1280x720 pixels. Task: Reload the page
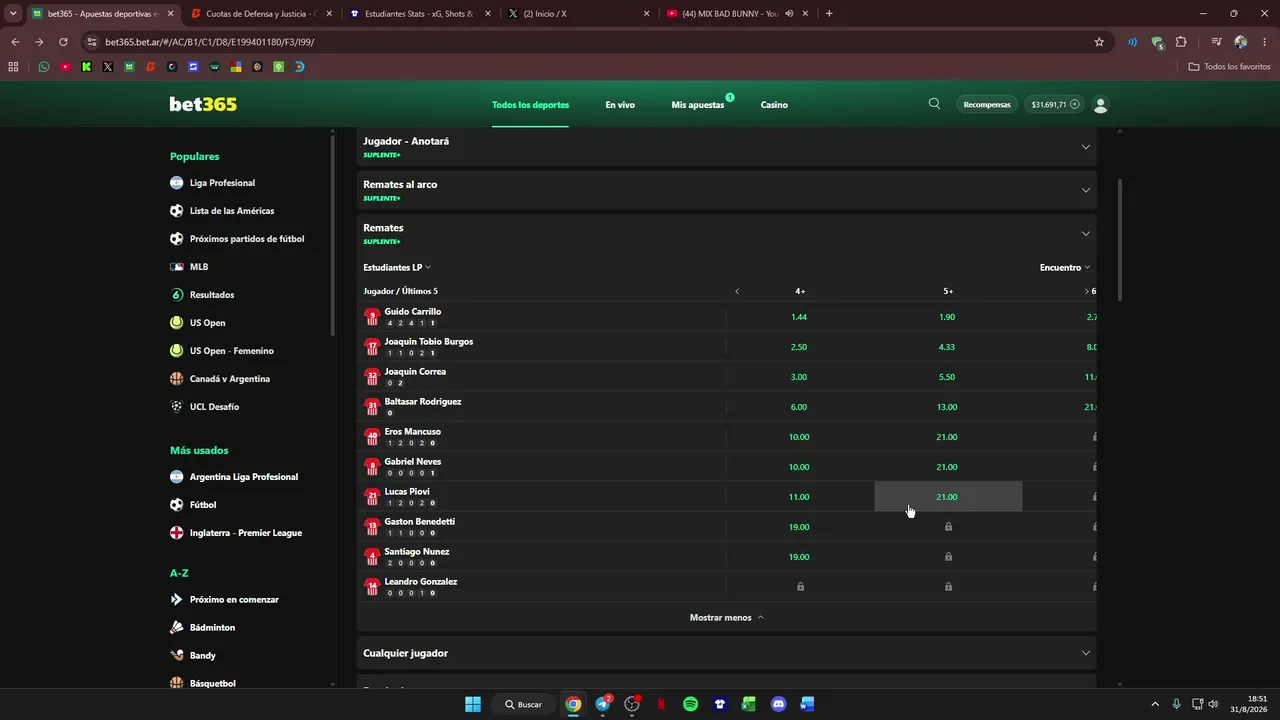click(63, 42)
